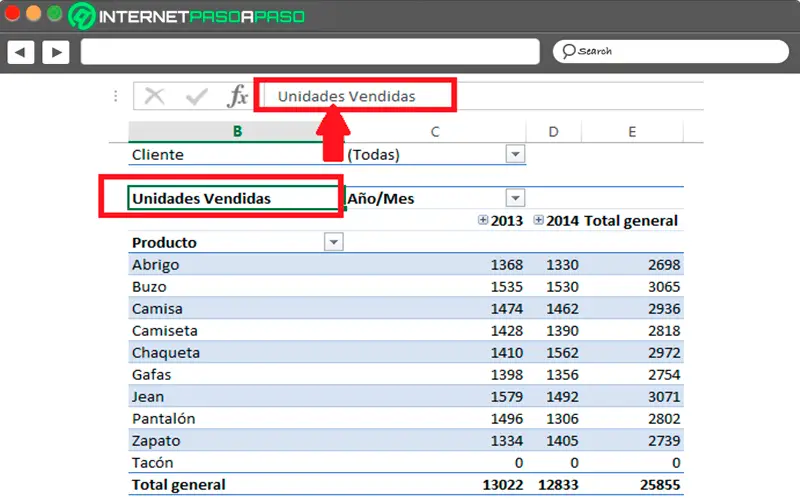Select the Cliente label cell

[158, 154]
